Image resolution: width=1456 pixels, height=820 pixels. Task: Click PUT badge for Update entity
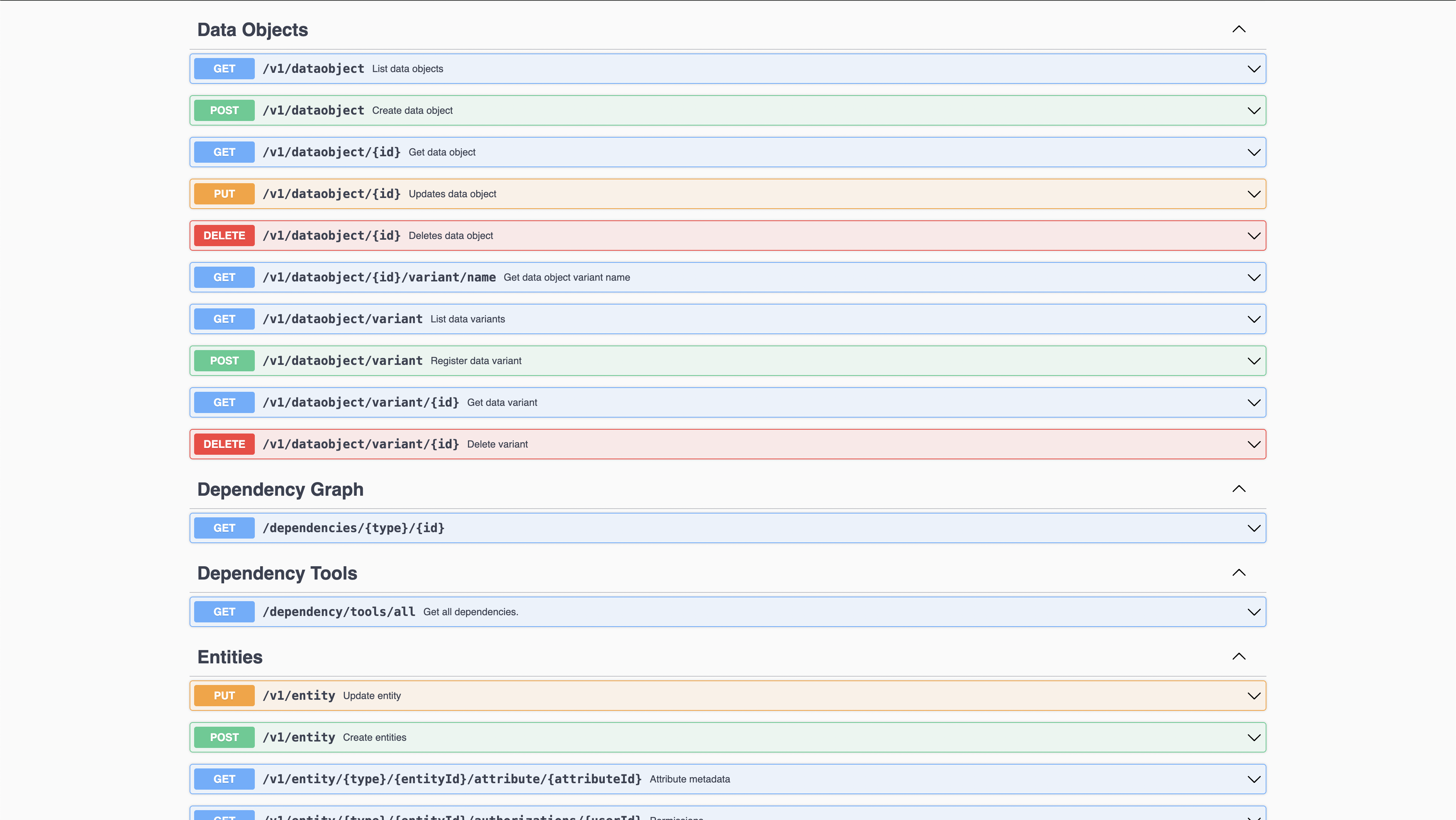[x=224, y=696]
